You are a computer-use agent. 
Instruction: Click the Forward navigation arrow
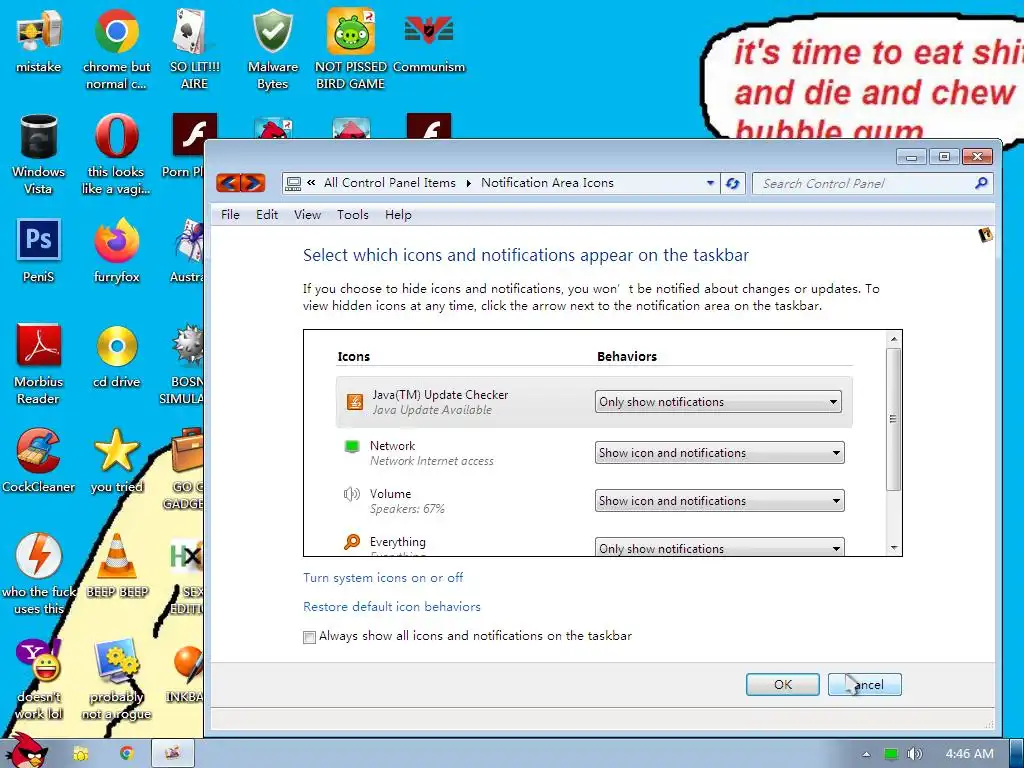click(253, 183)
